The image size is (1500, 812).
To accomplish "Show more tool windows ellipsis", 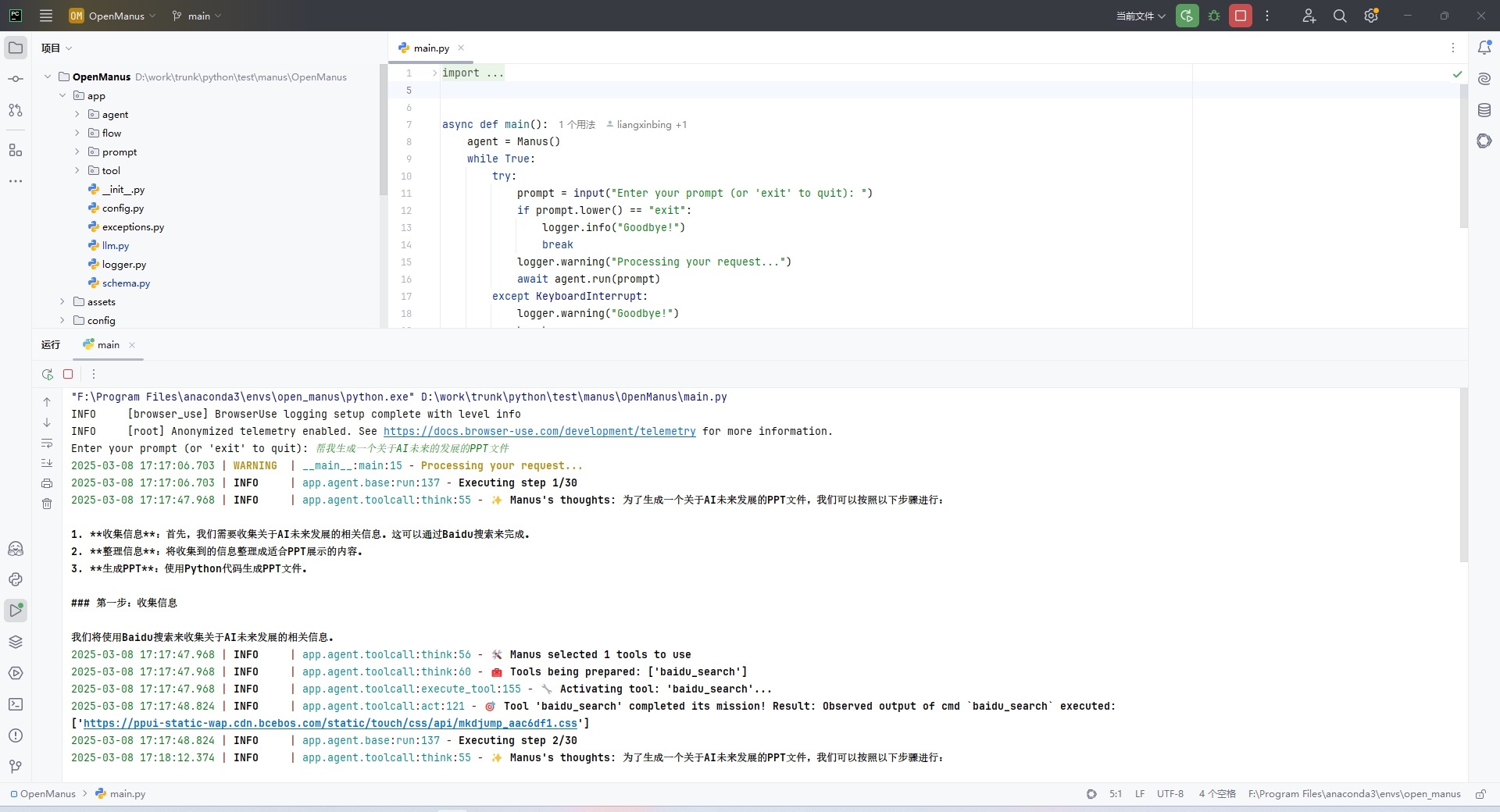I will (x=16, y=180).
